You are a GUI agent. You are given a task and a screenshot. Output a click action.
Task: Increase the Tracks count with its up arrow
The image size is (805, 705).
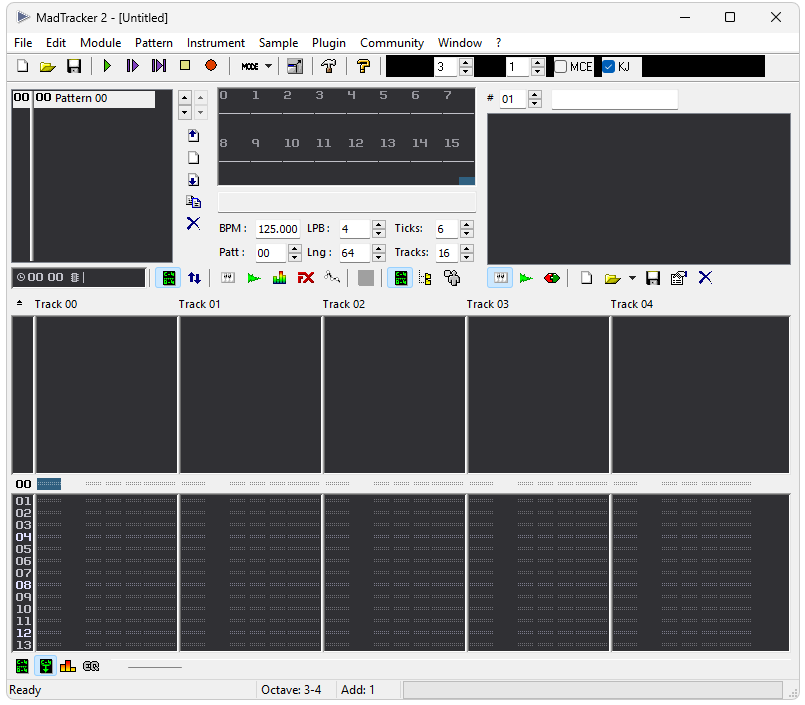click(467, 249)
